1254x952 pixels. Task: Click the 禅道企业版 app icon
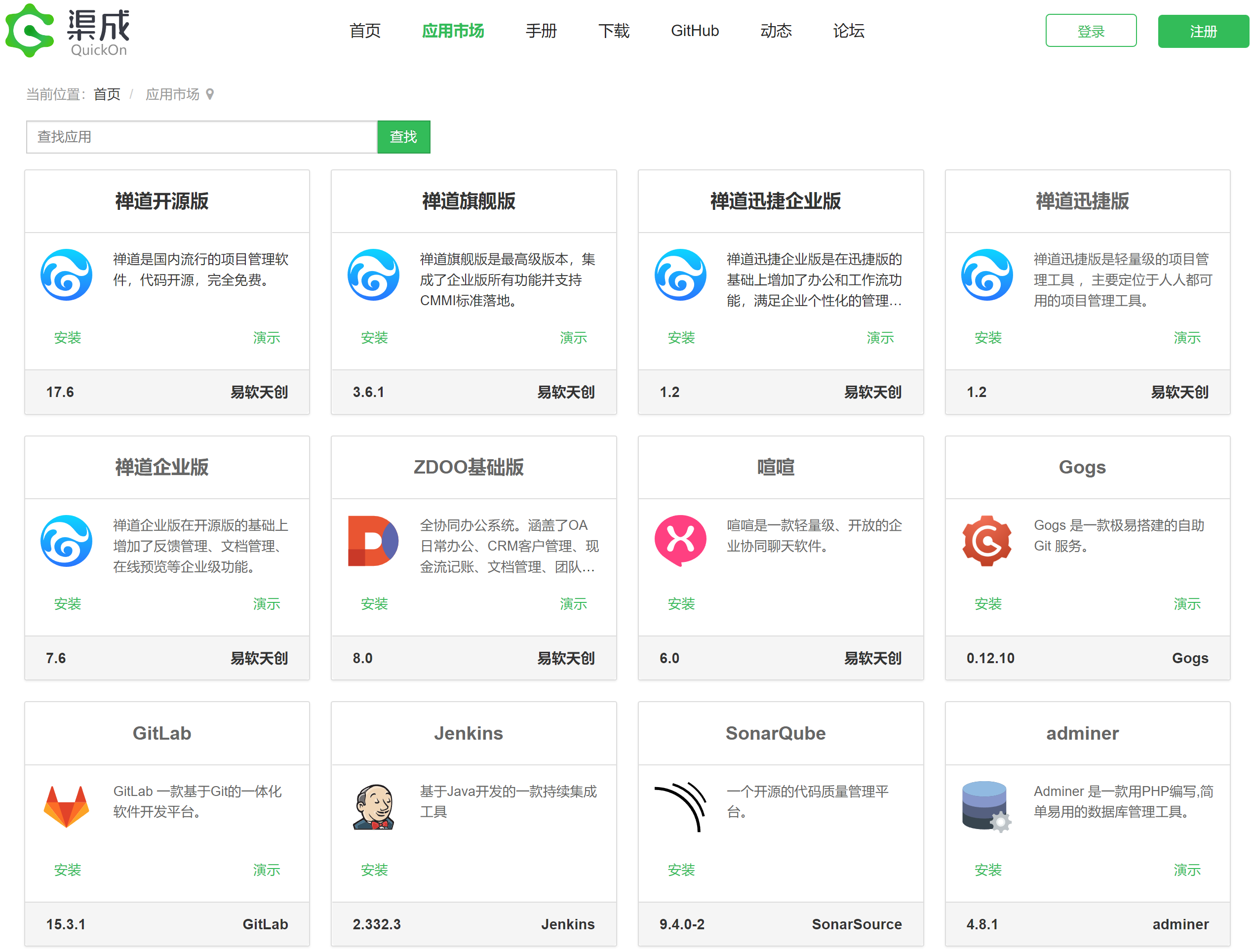[x=66, y=541]
